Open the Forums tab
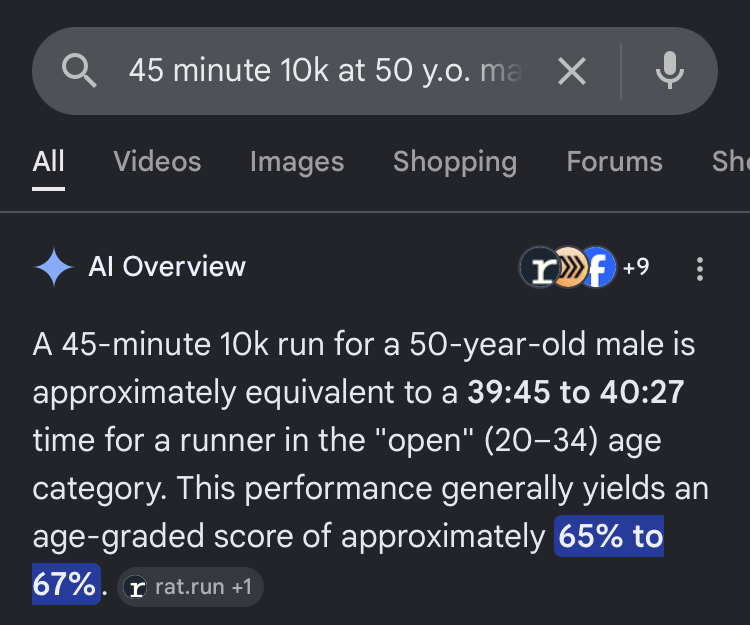The width and height of the screenshot is (750, 625). (x=615, y=161)
